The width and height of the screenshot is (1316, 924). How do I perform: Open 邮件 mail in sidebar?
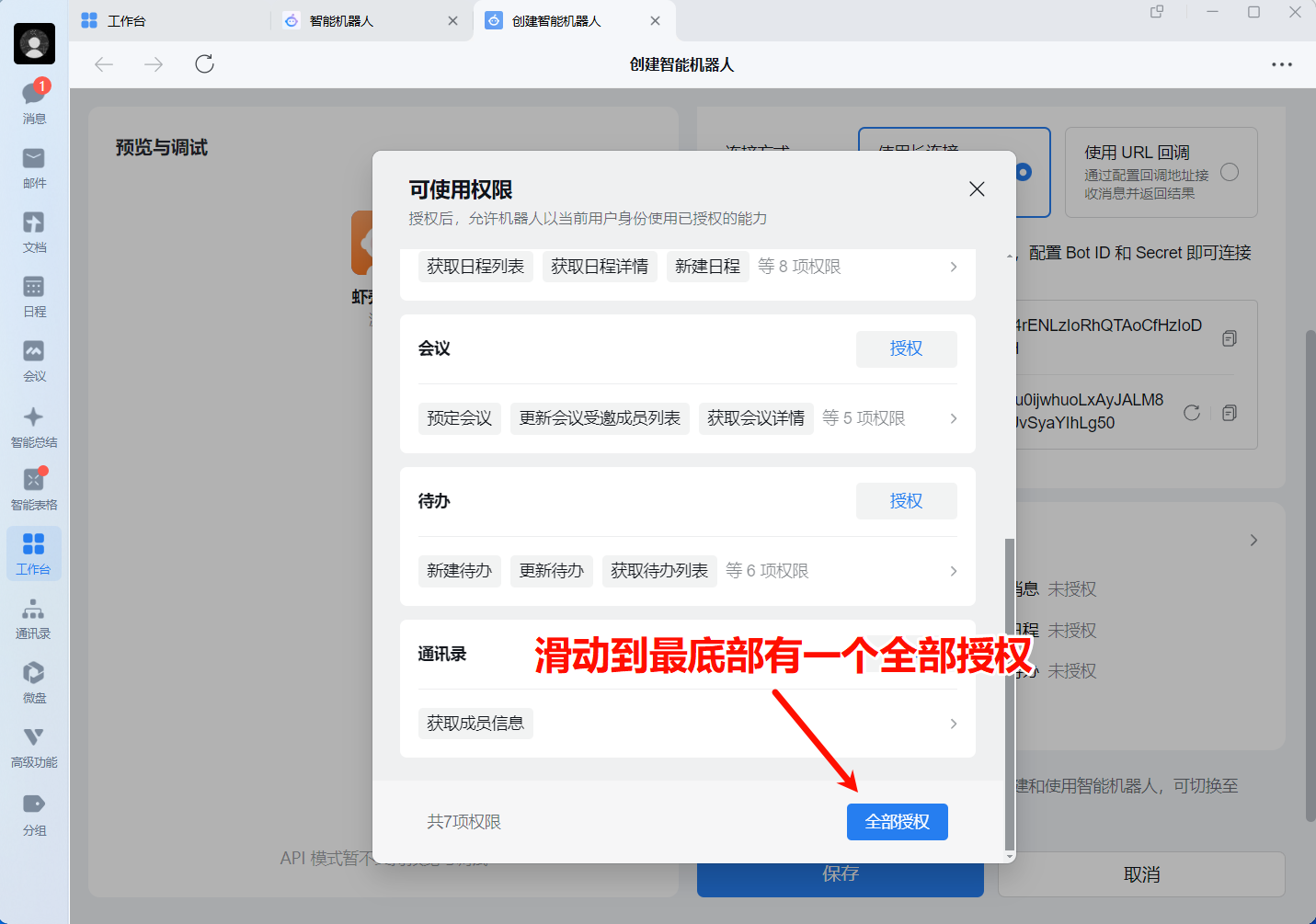[34, 168]
